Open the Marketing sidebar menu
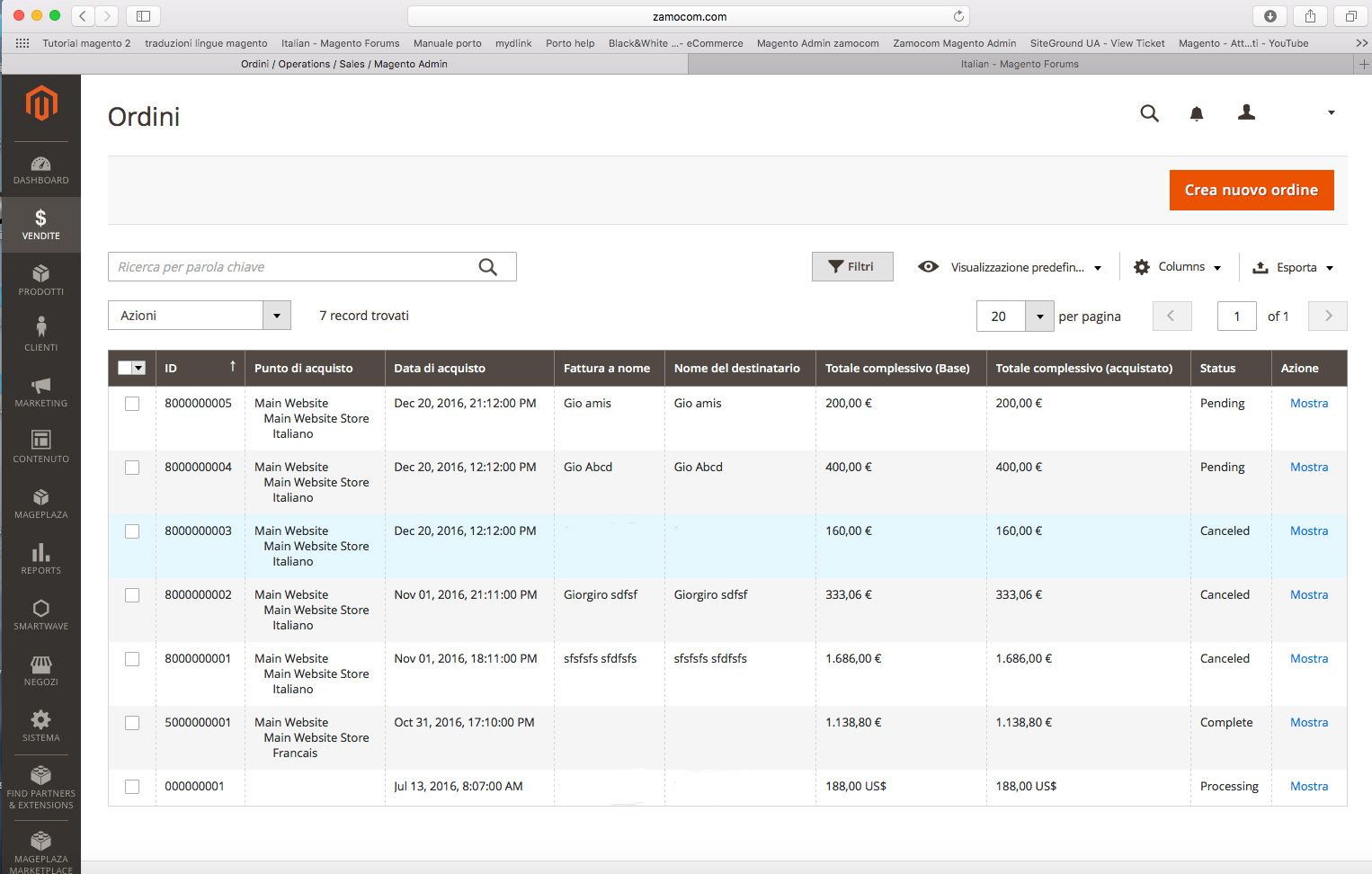Image resolution: width=1372 pixels, height=874 pixels. click(40, 392)
